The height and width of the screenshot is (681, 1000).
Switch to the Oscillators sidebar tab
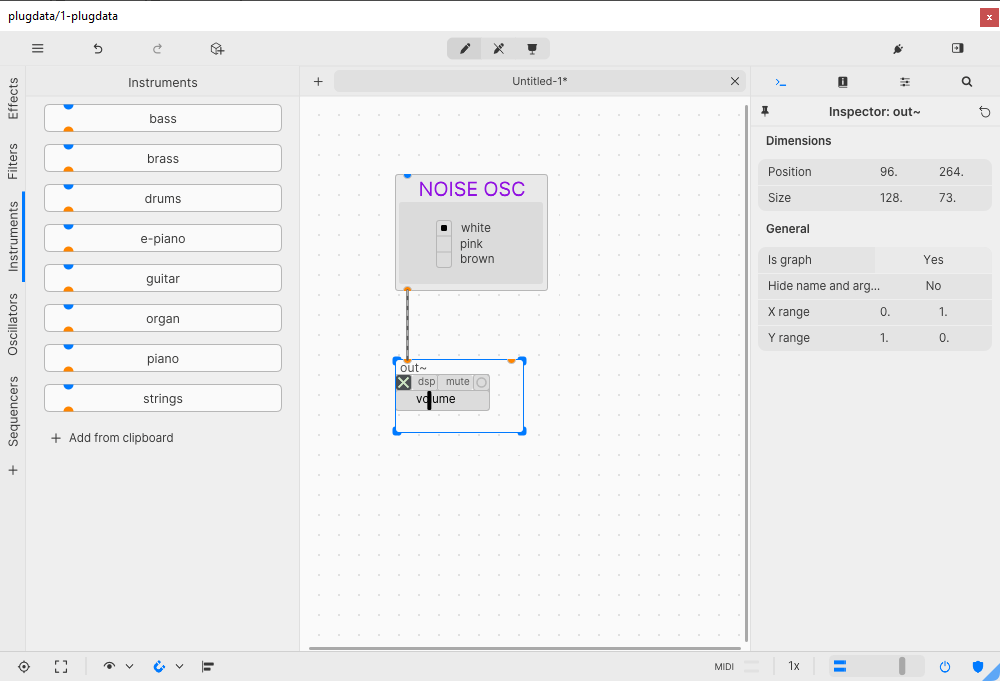coord(13,324)
